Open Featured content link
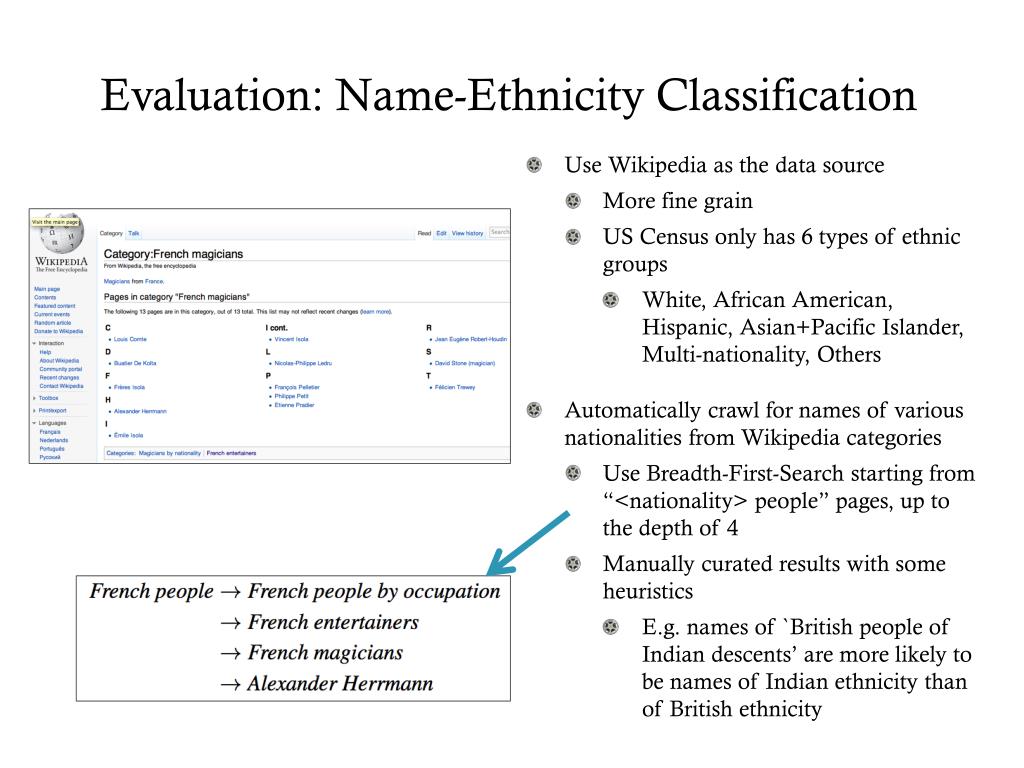 coord(55,306)
